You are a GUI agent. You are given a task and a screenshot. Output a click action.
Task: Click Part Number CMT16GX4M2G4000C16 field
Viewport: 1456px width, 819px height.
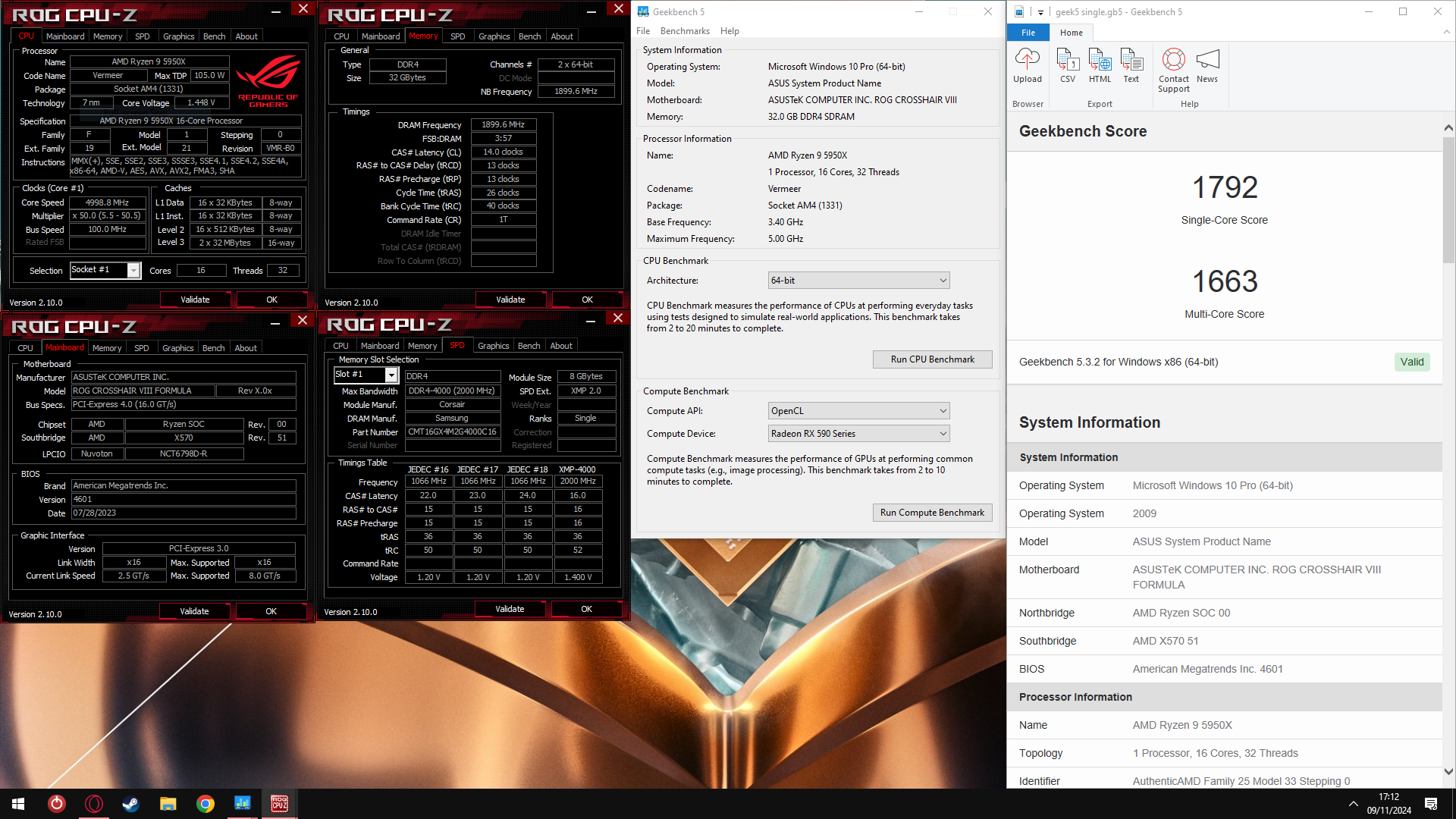452,432
